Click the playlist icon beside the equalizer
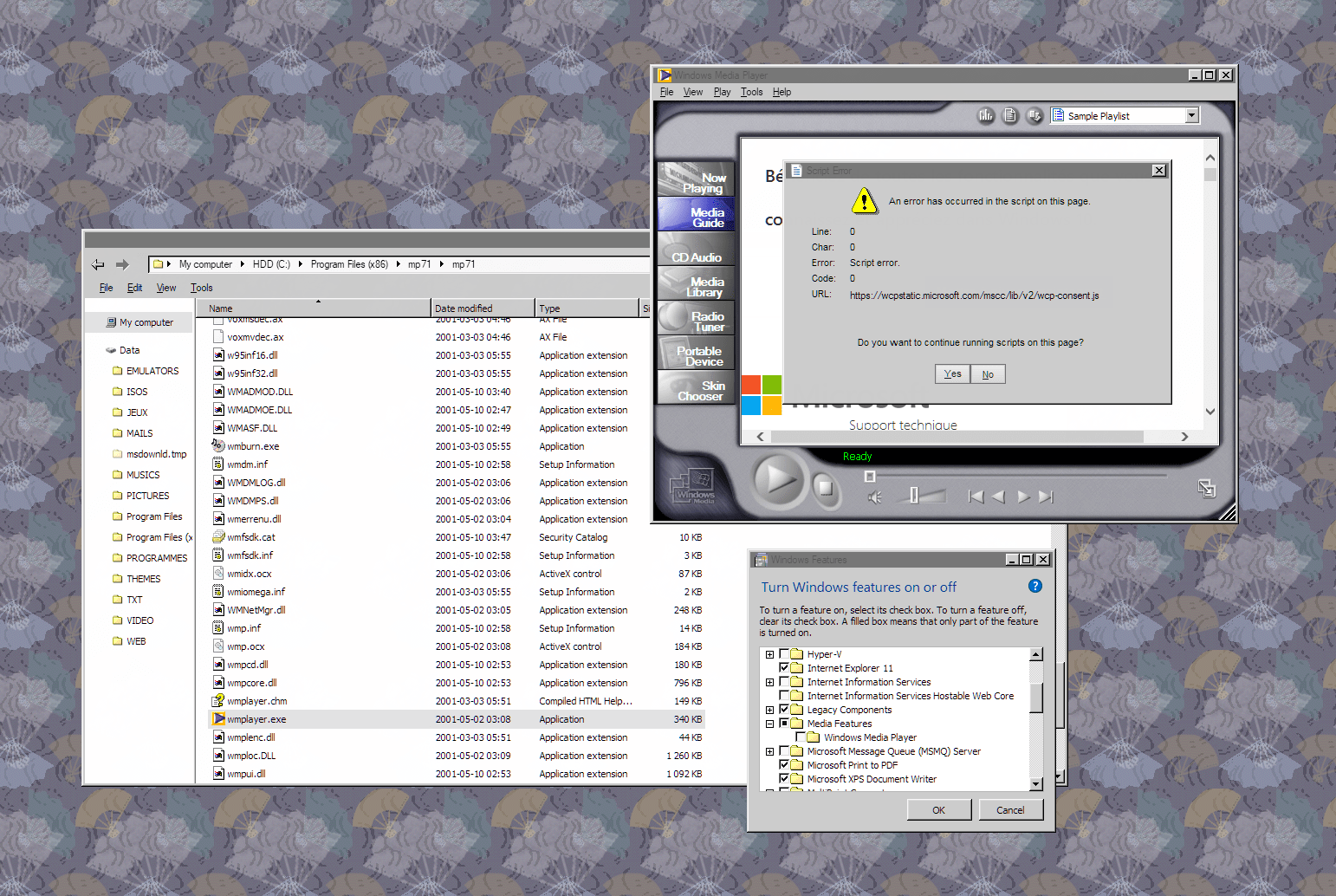The height and width of the screenshot is (896, 1336). click(x=1010, y=115)
